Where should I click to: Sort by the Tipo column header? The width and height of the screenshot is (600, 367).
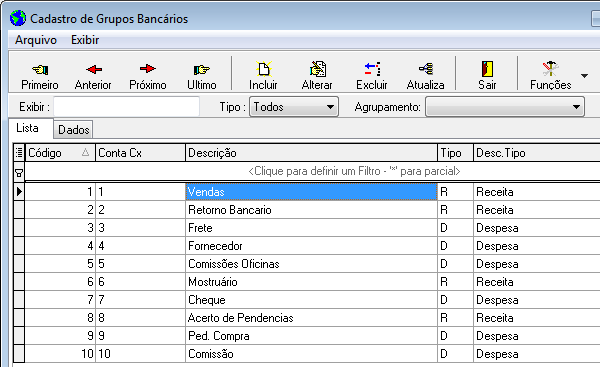[x=455, y=153]
